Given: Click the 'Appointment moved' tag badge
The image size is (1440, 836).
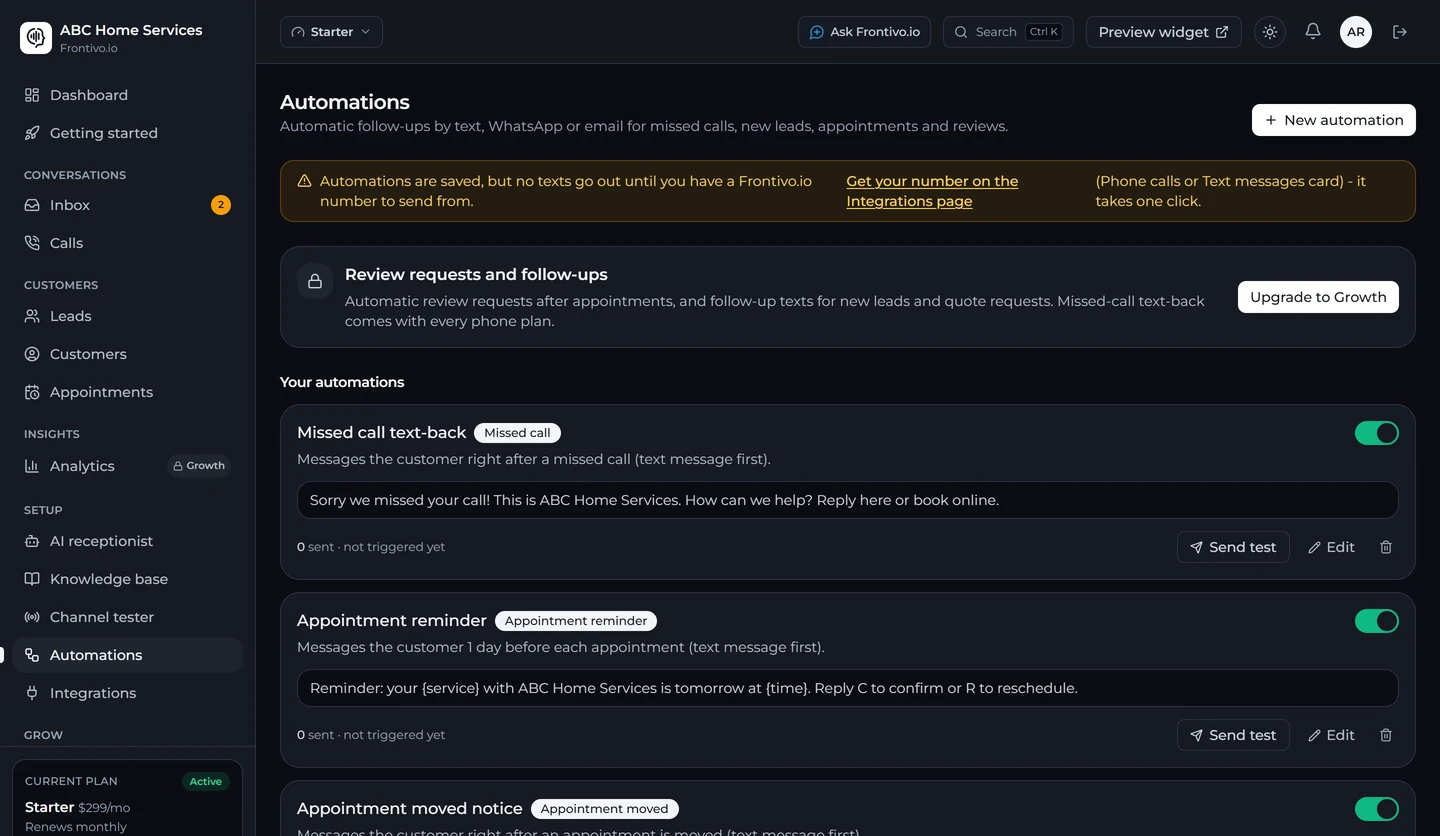Looking at the screenshot, I should [x=605, y=809].
